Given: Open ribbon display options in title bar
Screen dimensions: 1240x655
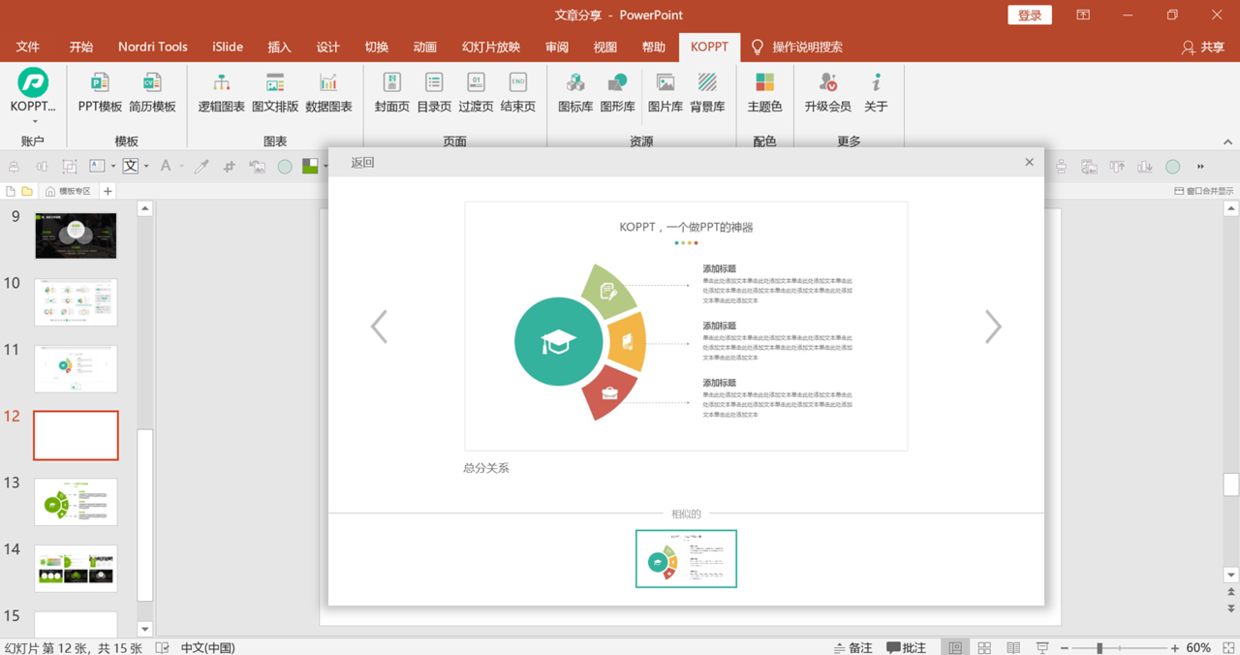Looking at the screenshot, I should click(x=1083, y=15).
